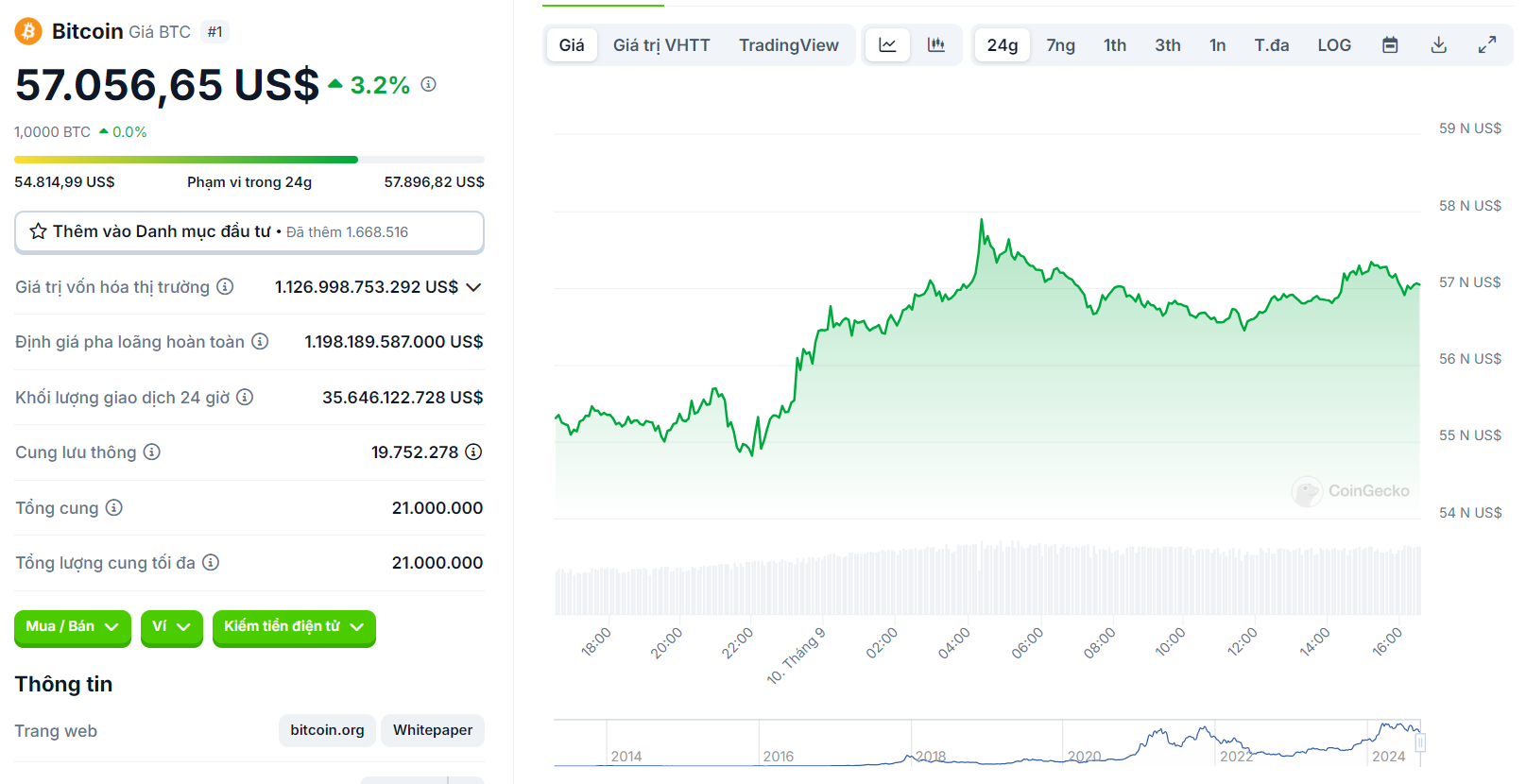
Task: Show info for Tổng lượng cung tối đa
Action: coord(211,562)
